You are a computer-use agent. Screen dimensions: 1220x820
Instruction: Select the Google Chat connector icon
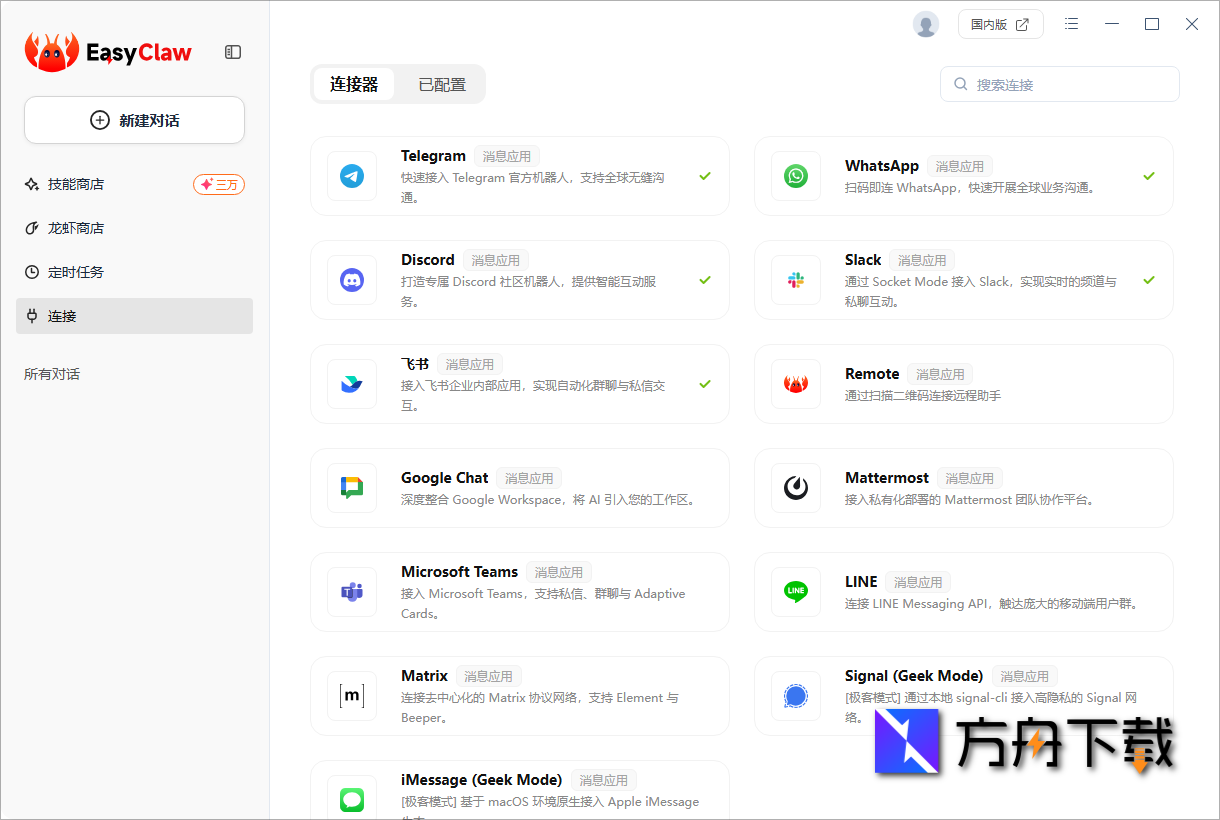pos(352,488)
